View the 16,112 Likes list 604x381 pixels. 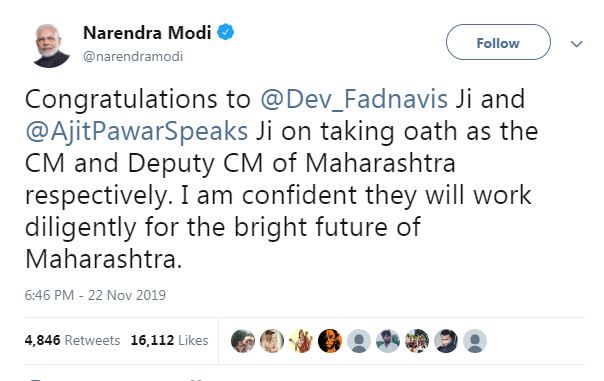(169, 341)
